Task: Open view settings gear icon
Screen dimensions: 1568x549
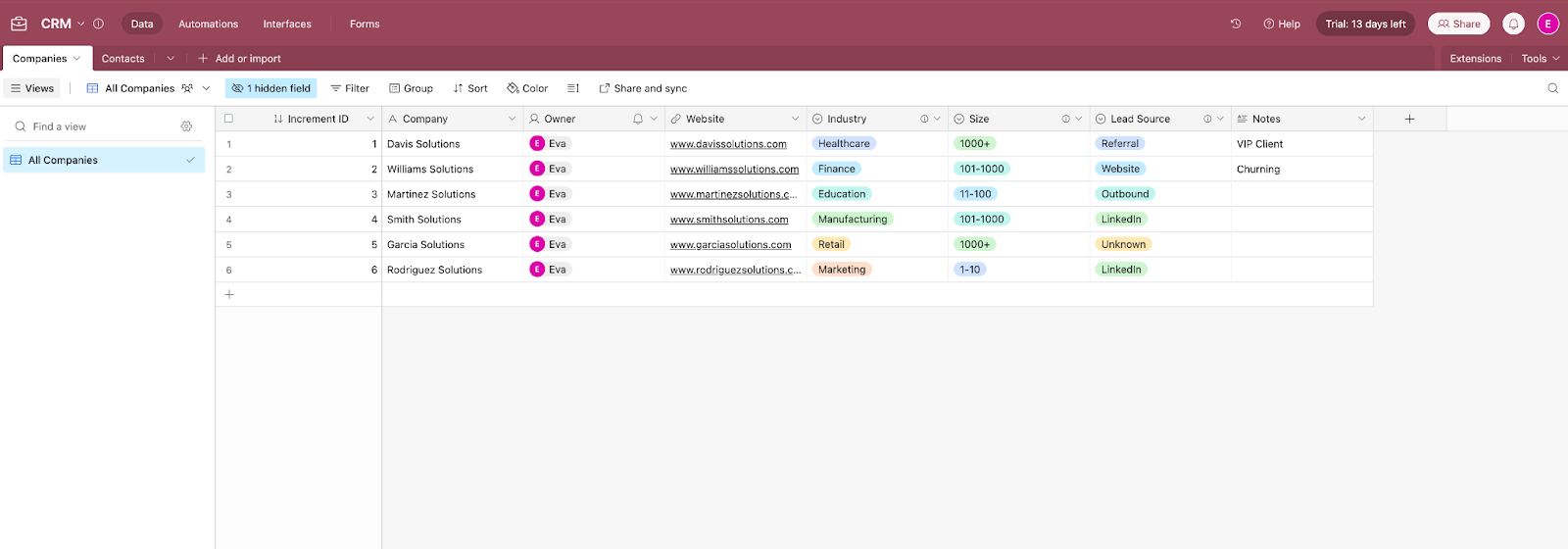Action: (x=186, y=126)
